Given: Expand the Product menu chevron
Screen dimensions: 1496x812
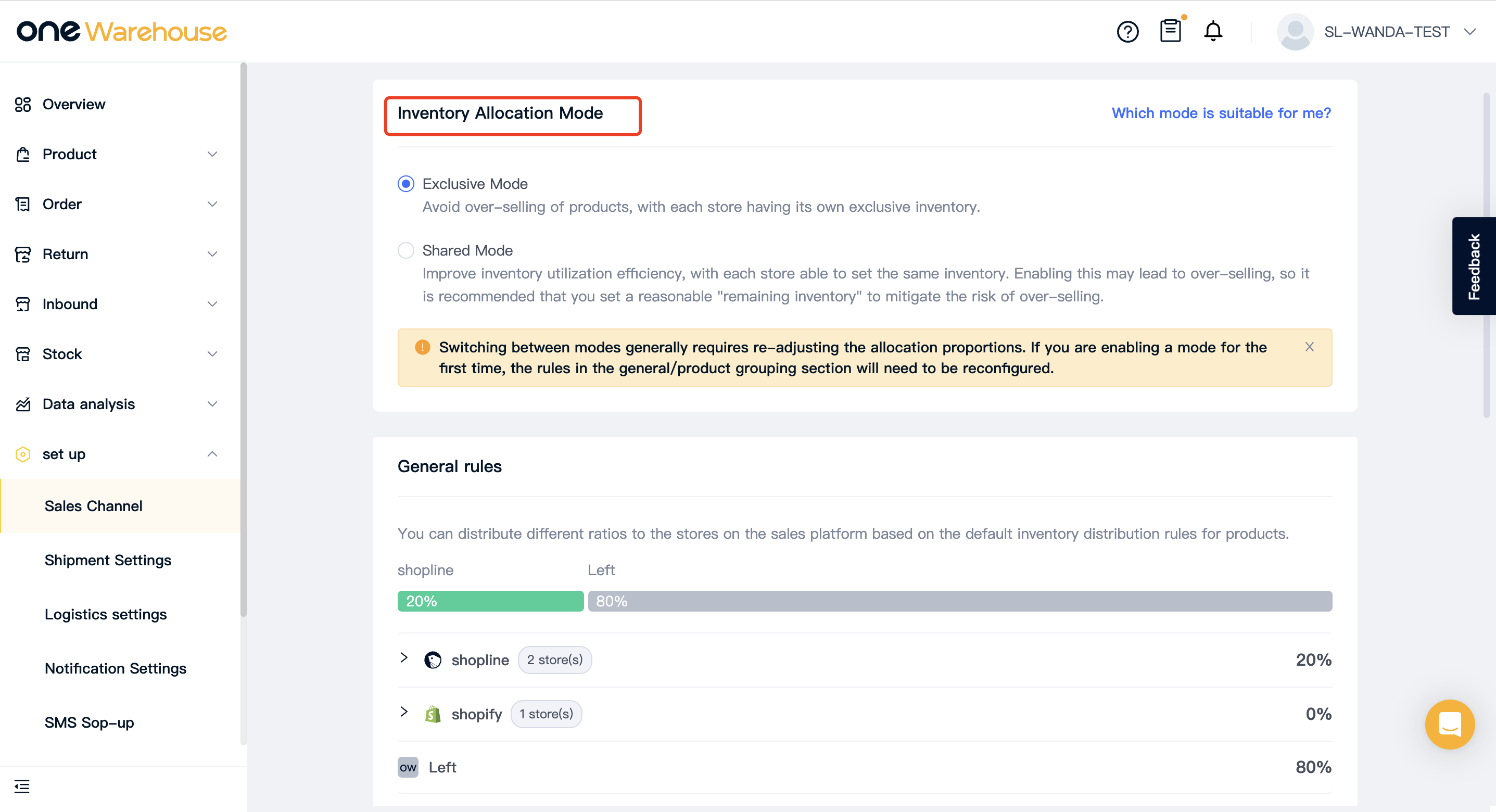Looking at the screenshot, I should pos(212,155).
